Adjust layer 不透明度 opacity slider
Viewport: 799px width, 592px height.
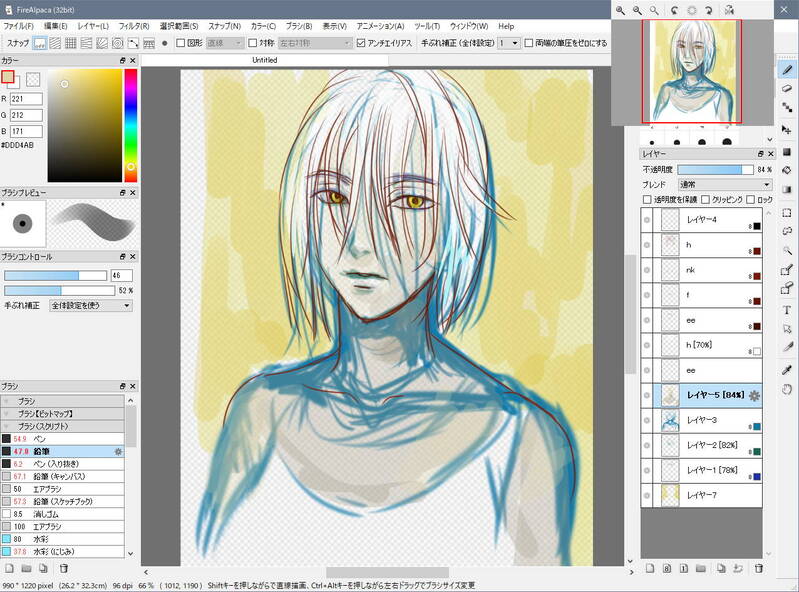[x=715, y=170]
